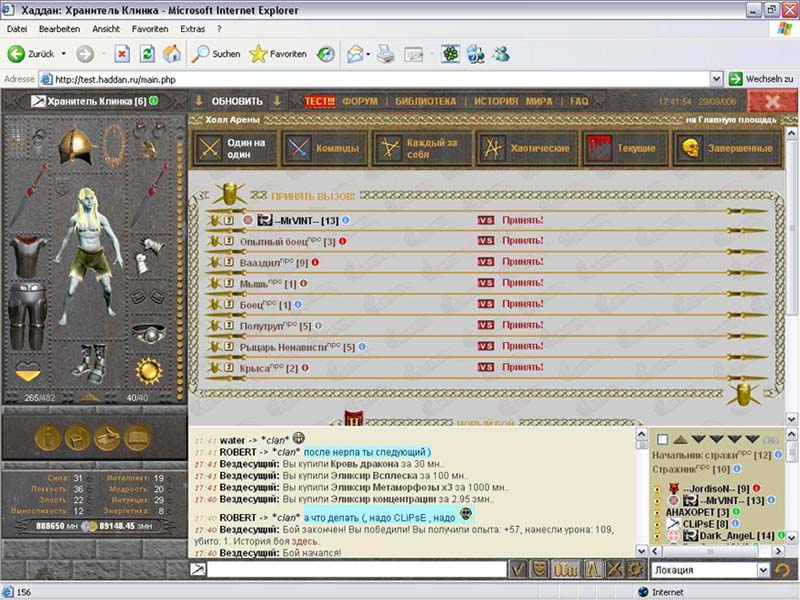Click the green status icon next to Хранитель Клинка
Screen dimensions: 800x600
[x=153, y=101]
